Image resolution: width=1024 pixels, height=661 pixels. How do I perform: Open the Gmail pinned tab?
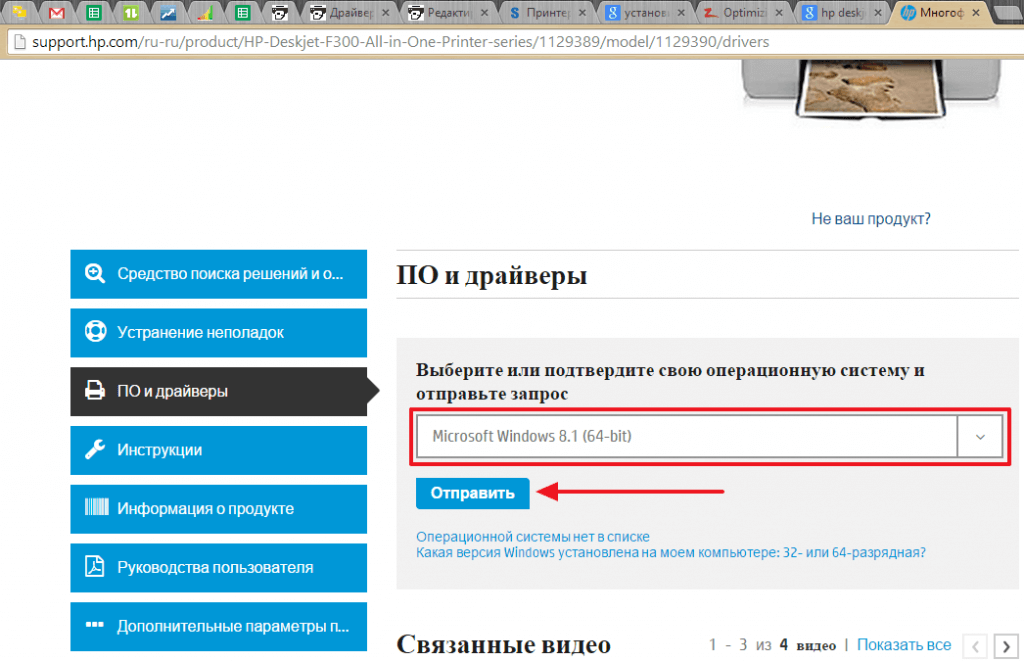pos(57,13)
